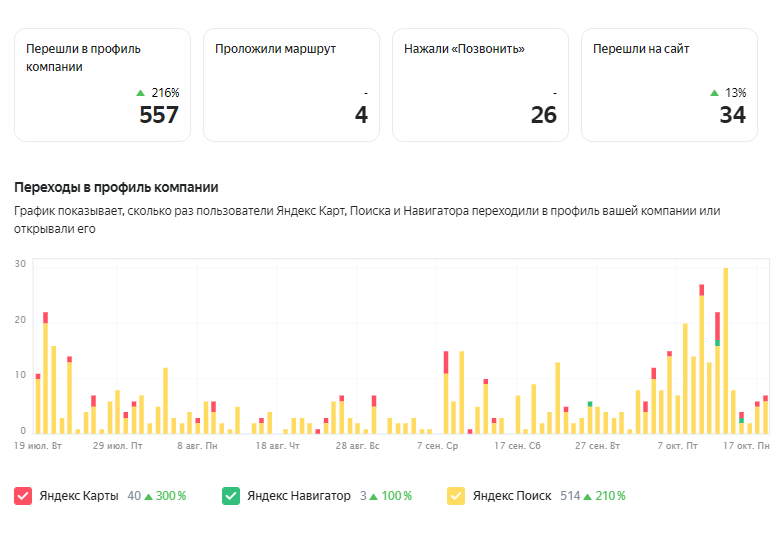Click the 26 calls value

click(544, 115)
